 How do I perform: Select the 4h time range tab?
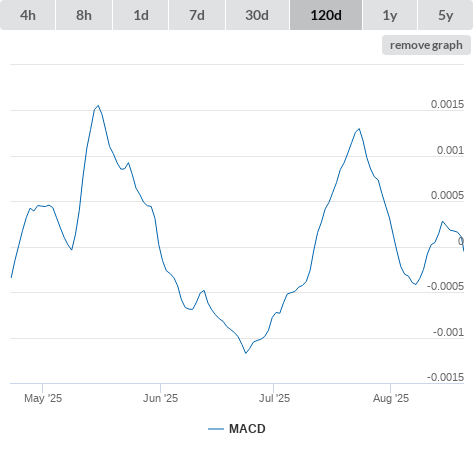[28, 15]
